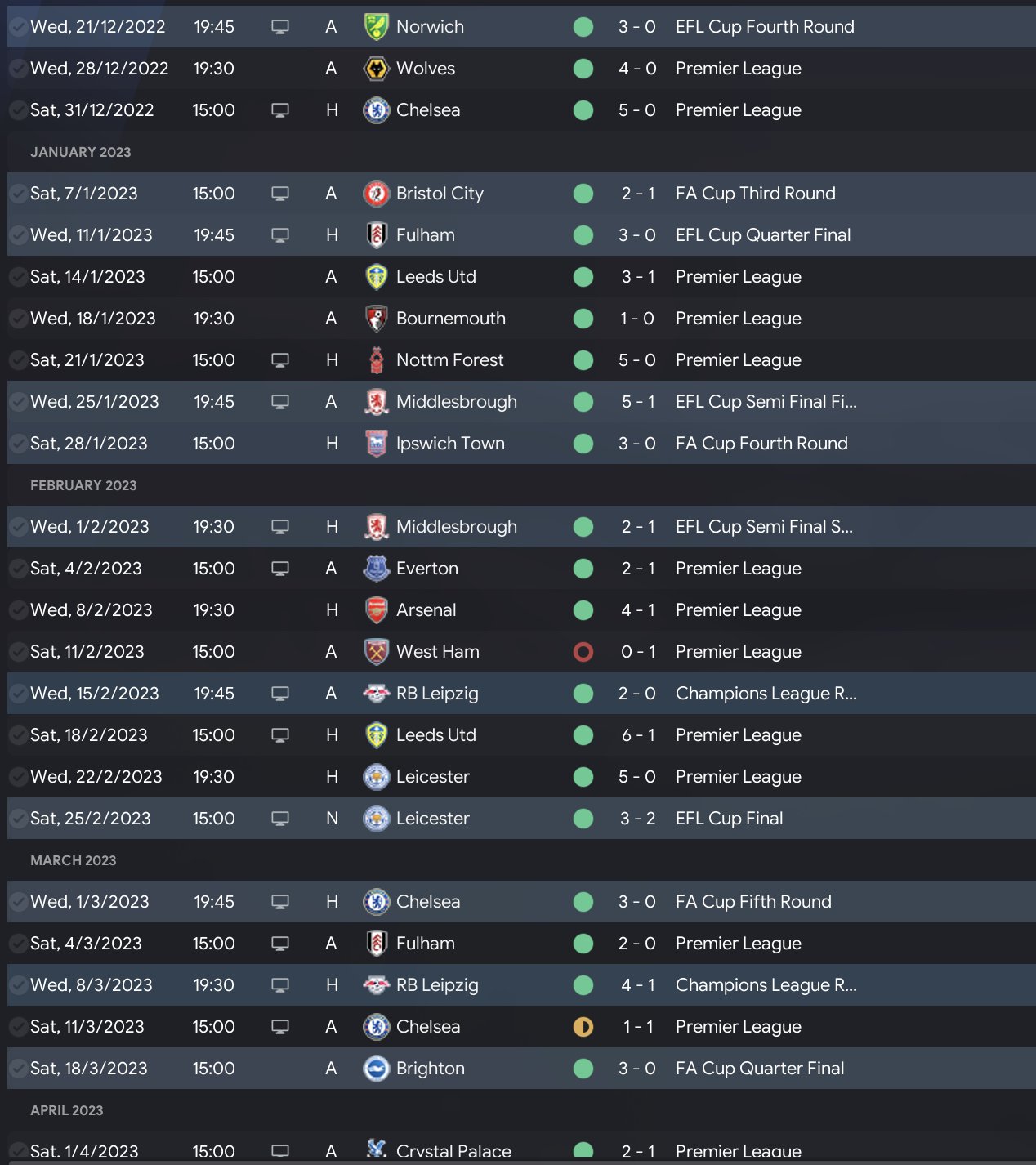
Task: Click the Wolves club crest
Action: (376, 69)
